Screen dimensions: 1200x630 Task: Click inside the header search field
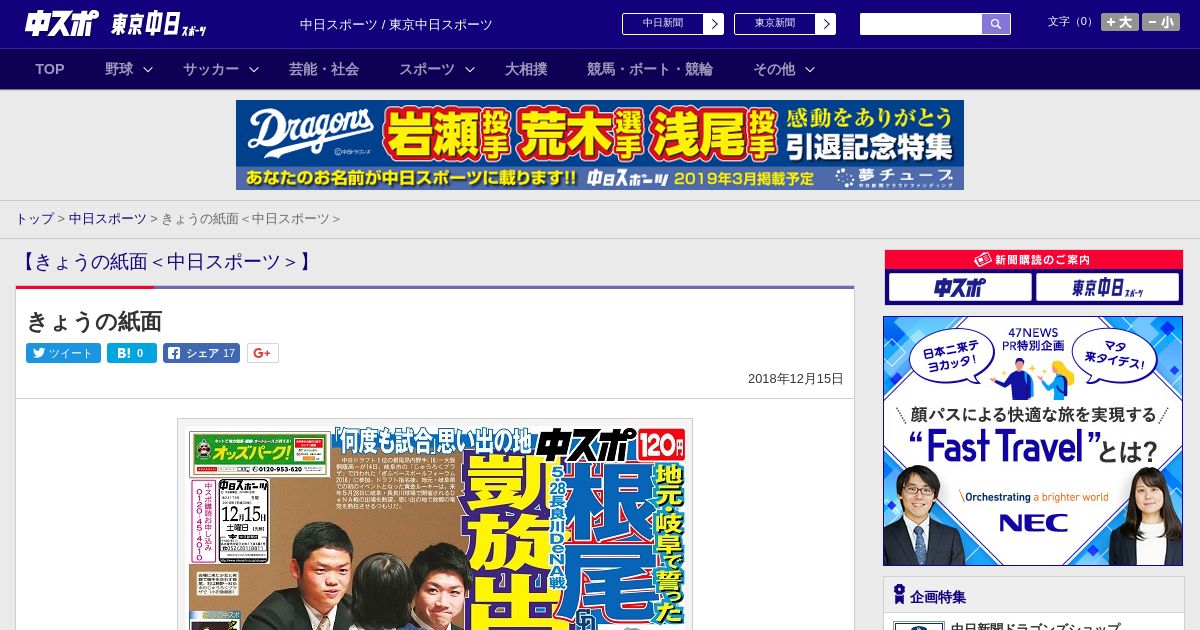[921, 24]
